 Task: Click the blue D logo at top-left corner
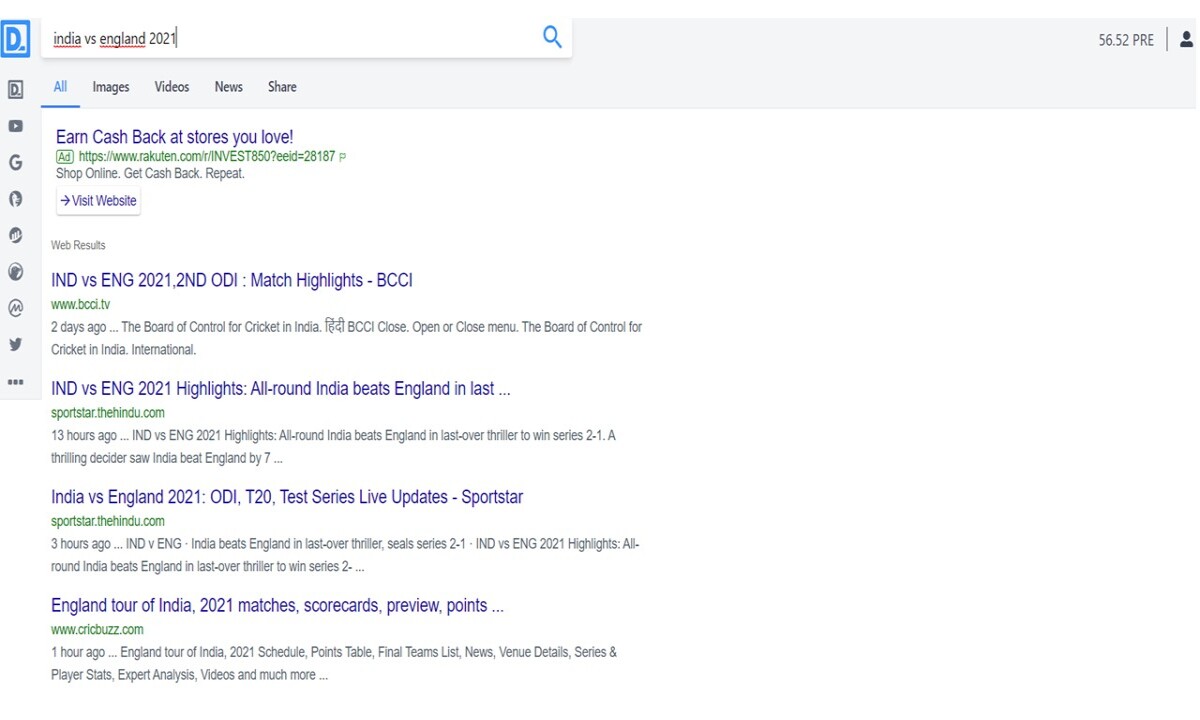pos(16,39)
